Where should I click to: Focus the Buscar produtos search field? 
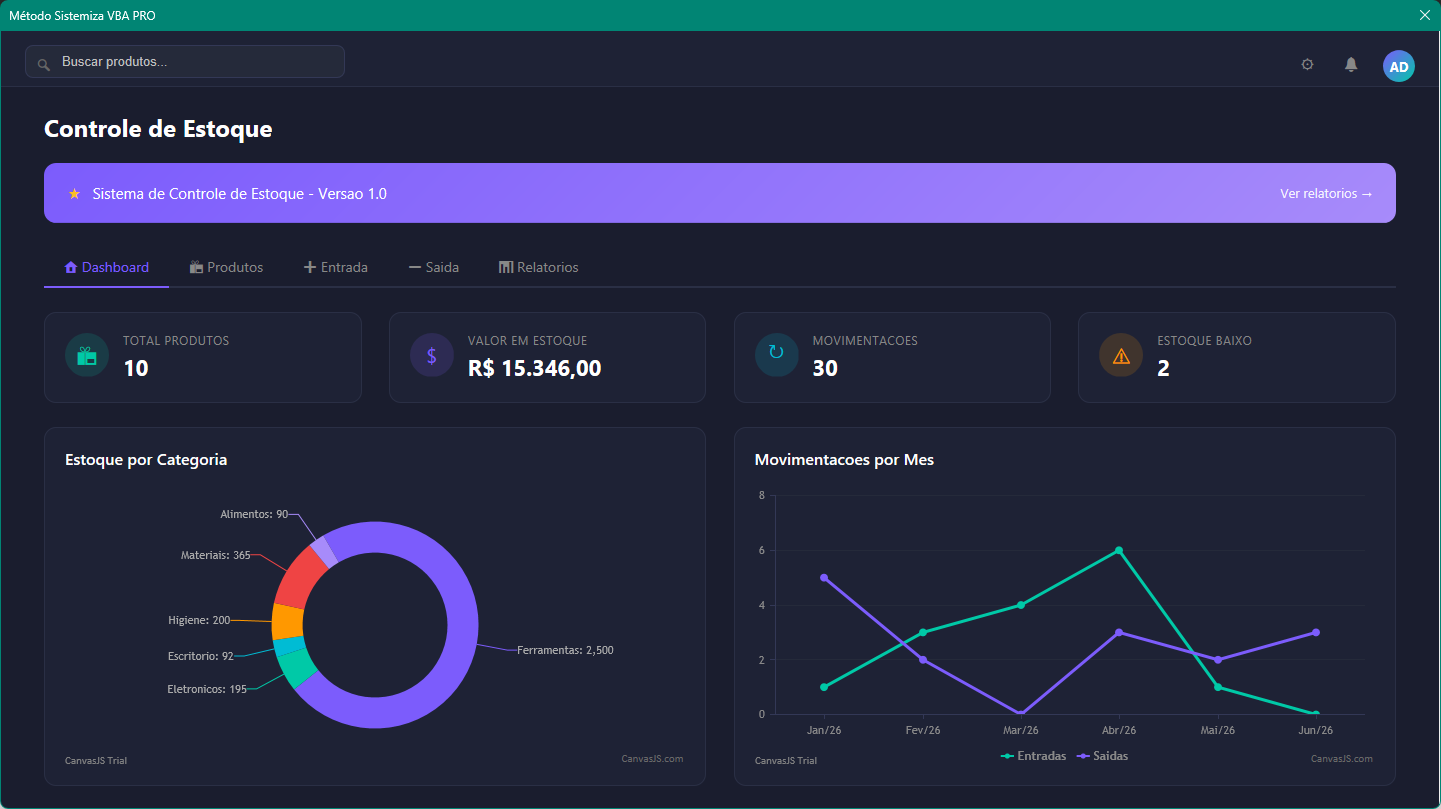click(x=185, y=61)
